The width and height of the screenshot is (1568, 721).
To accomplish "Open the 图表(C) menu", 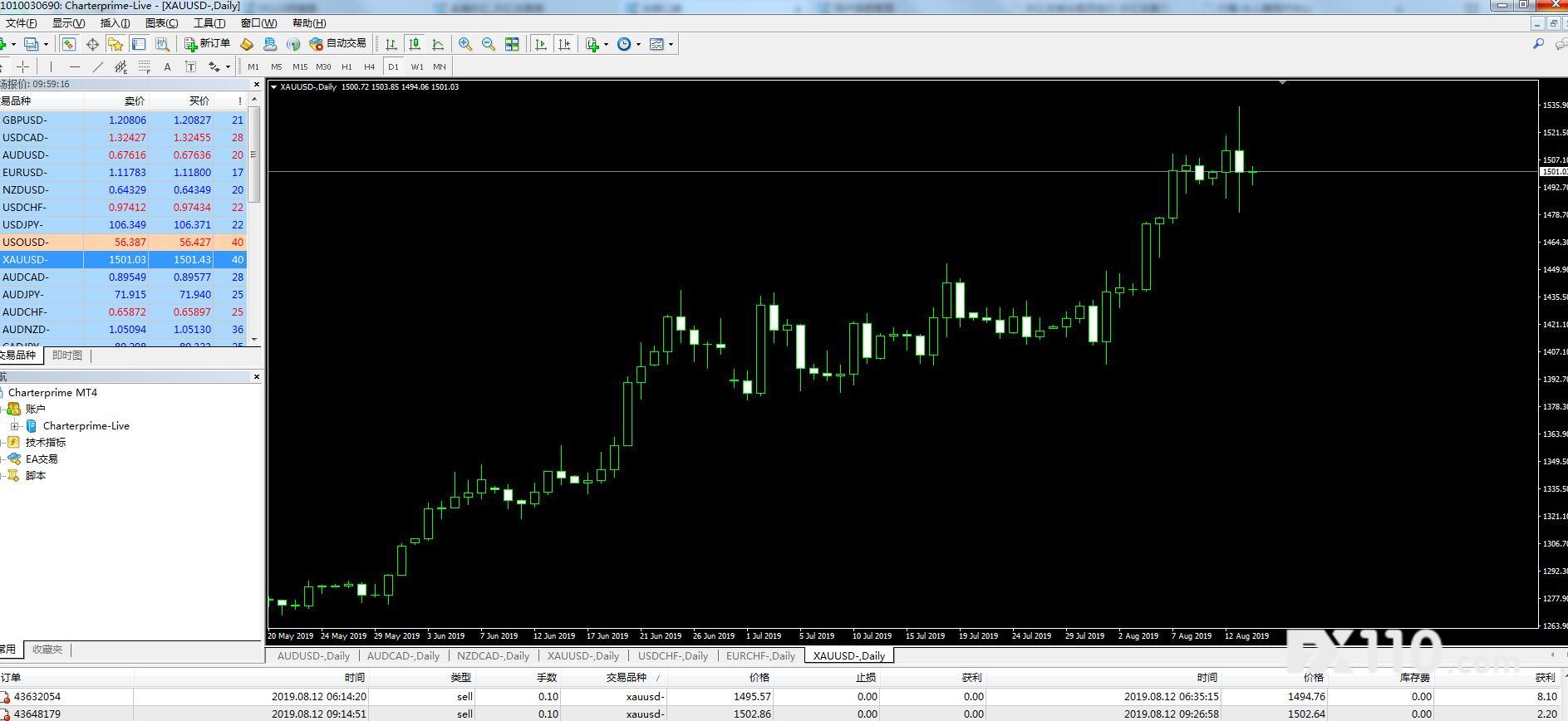I will coord(161,23).
